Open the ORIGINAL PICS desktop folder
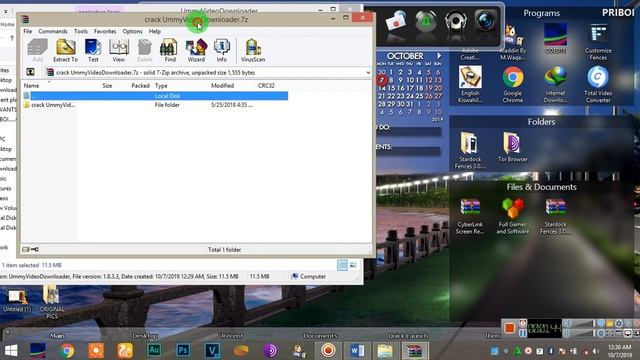 point(51,302)
